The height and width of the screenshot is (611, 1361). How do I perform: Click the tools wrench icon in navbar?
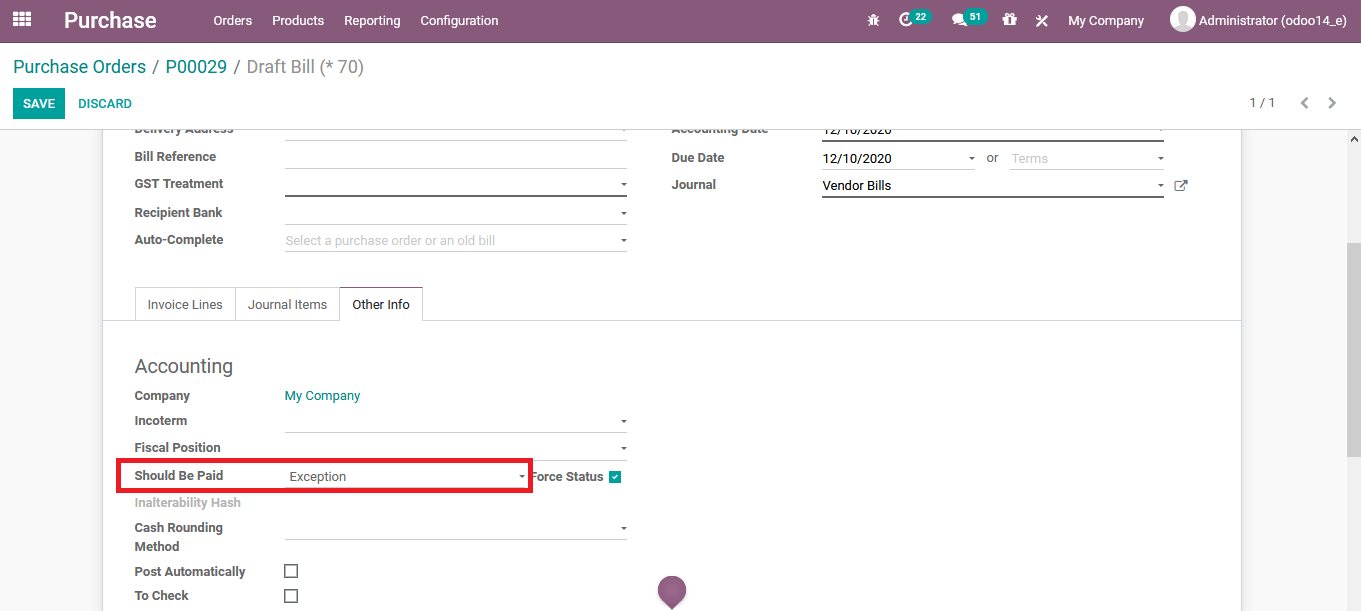(x=1041, y=20)
